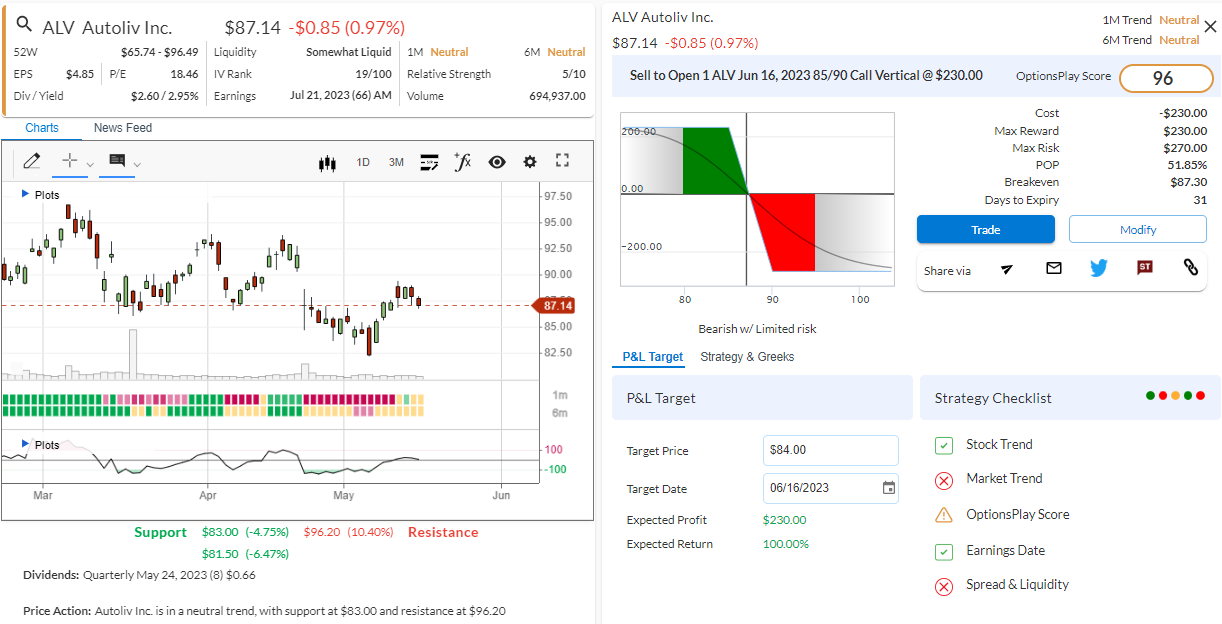The height and width of the screenshot is (624, 1222).
Task: Activate the crosshair cursor tool
Action: (x=69, y=161)
